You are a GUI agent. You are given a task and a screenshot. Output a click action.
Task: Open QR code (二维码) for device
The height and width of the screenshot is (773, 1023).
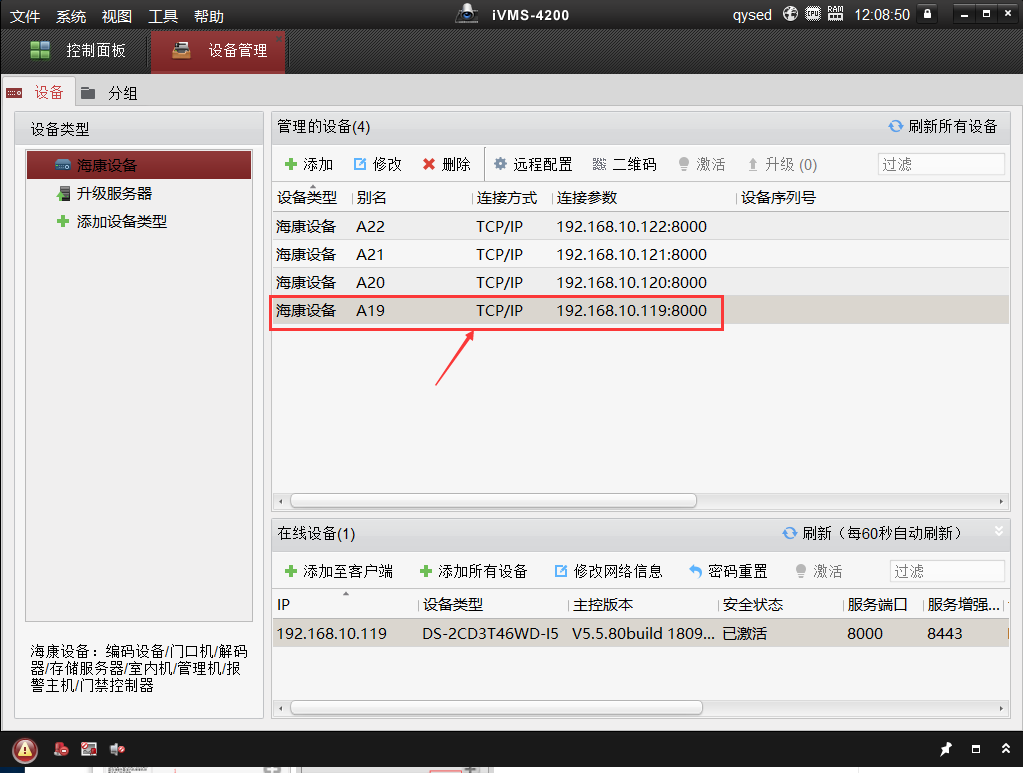624,164
